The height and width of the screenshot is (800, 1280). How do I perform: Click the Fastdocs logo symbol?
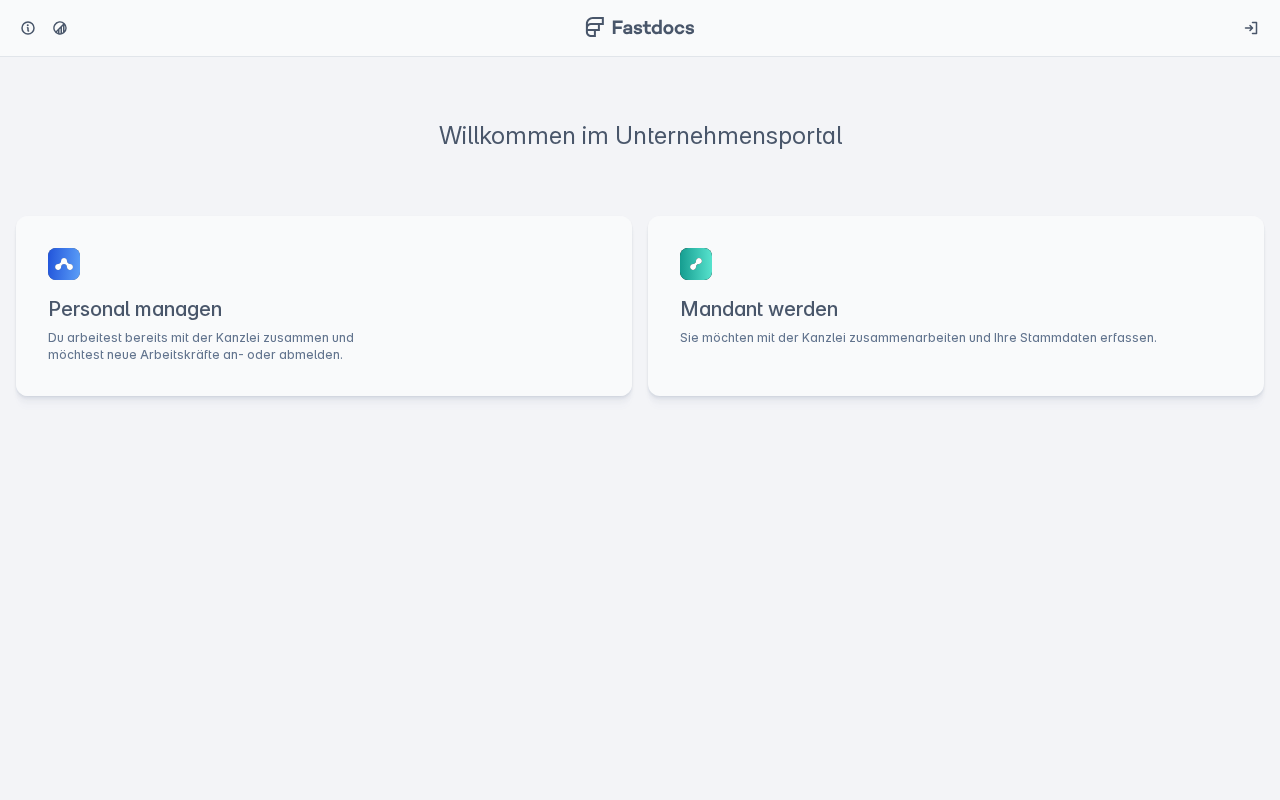point(595,27)
